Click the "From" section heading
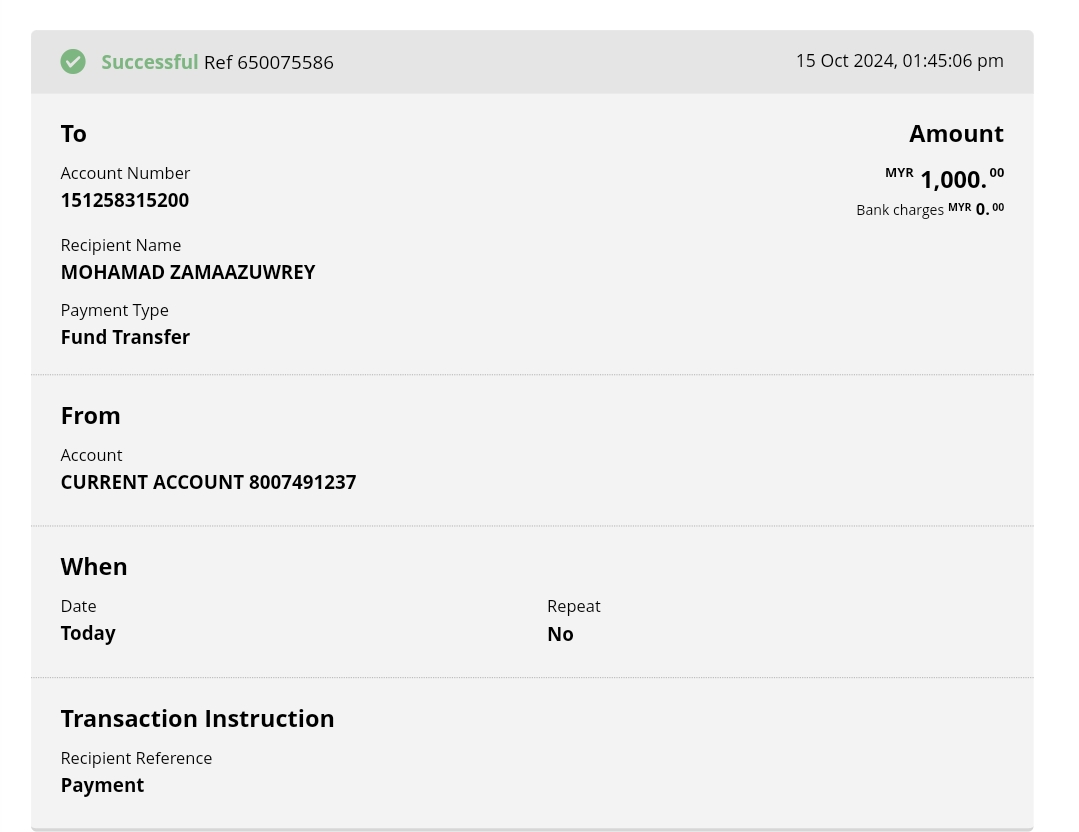1079x832 pixels. 90,415
